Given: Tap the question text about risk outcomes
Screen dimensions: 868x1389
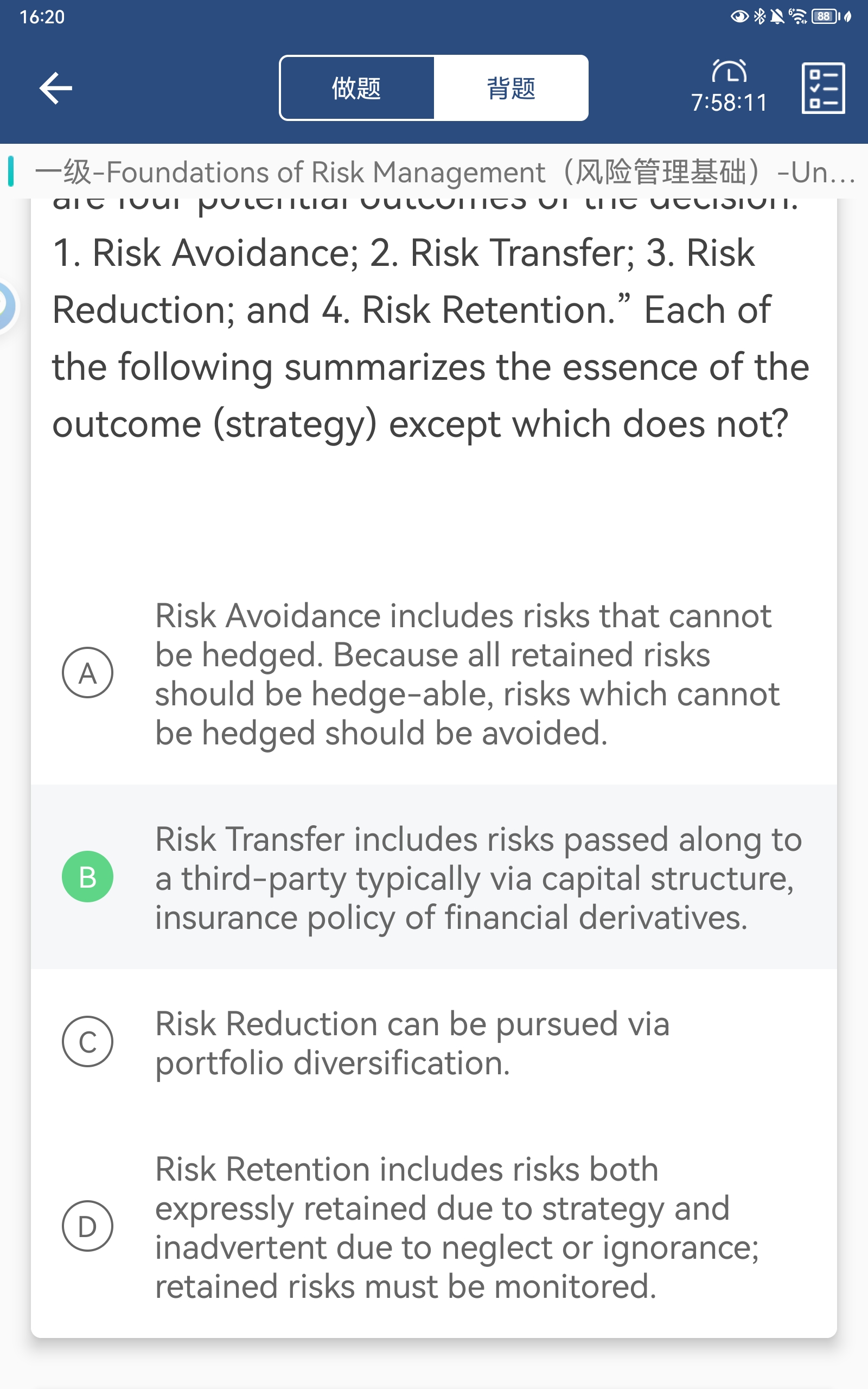Looking at the screenshot, I should (431, 339).
